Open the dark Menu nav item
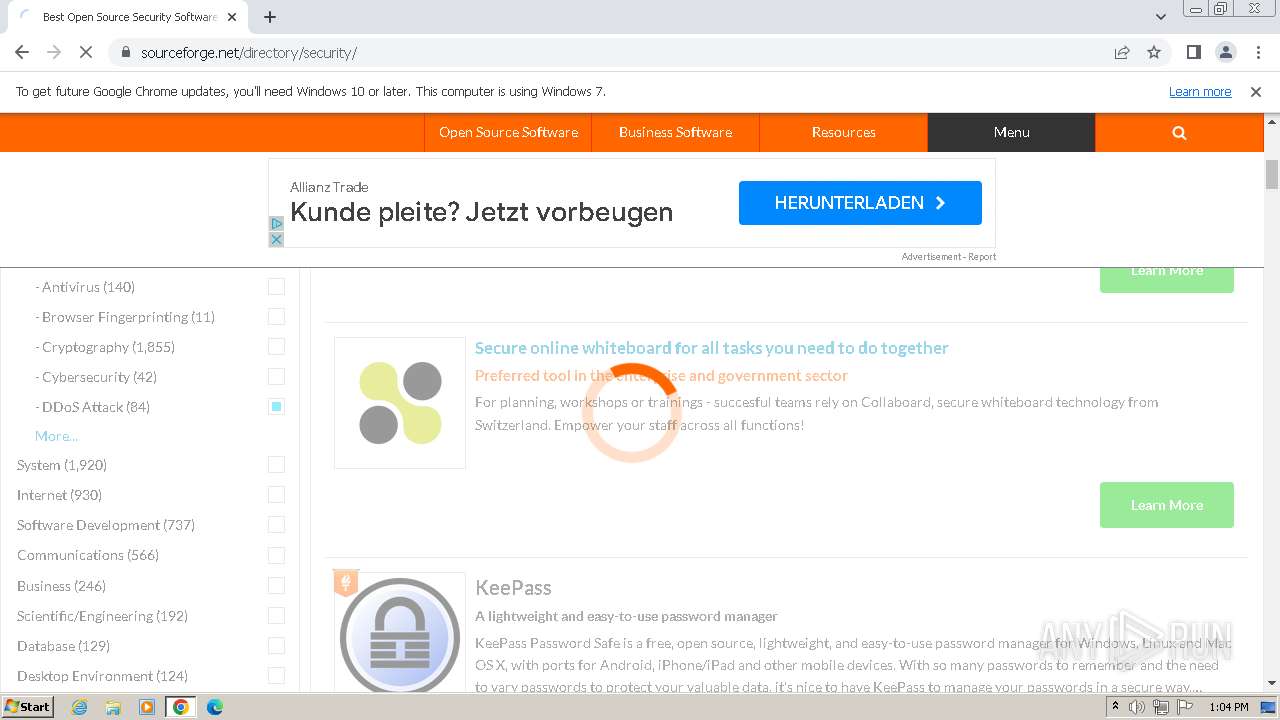This screenshot has width=1280, height=720. click(1011, 132)
